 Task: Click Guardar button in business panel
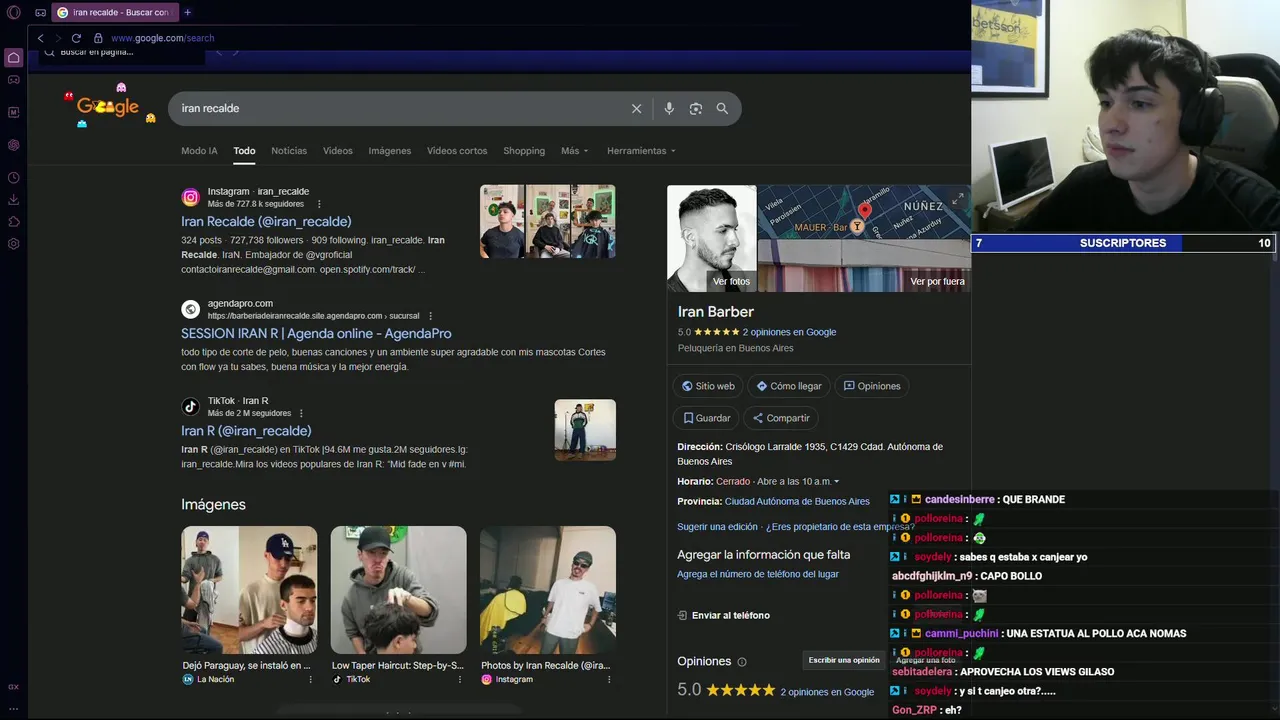(706, 418)
